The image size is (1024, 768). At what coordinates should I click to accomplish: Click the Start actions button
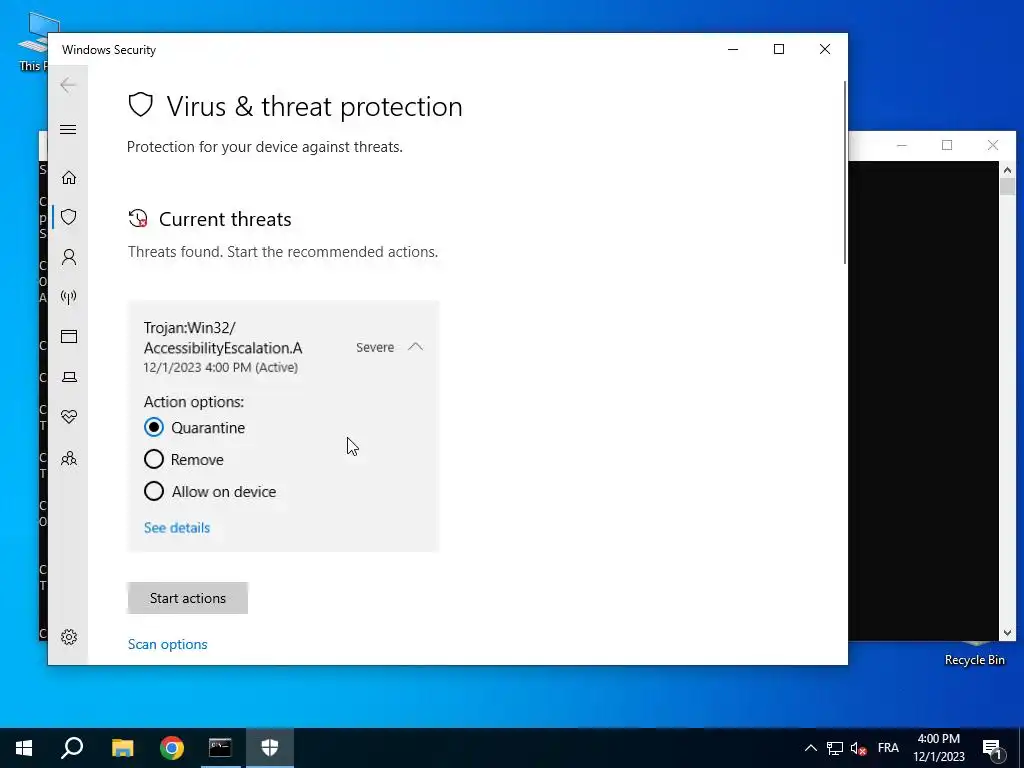coord(187,598)
